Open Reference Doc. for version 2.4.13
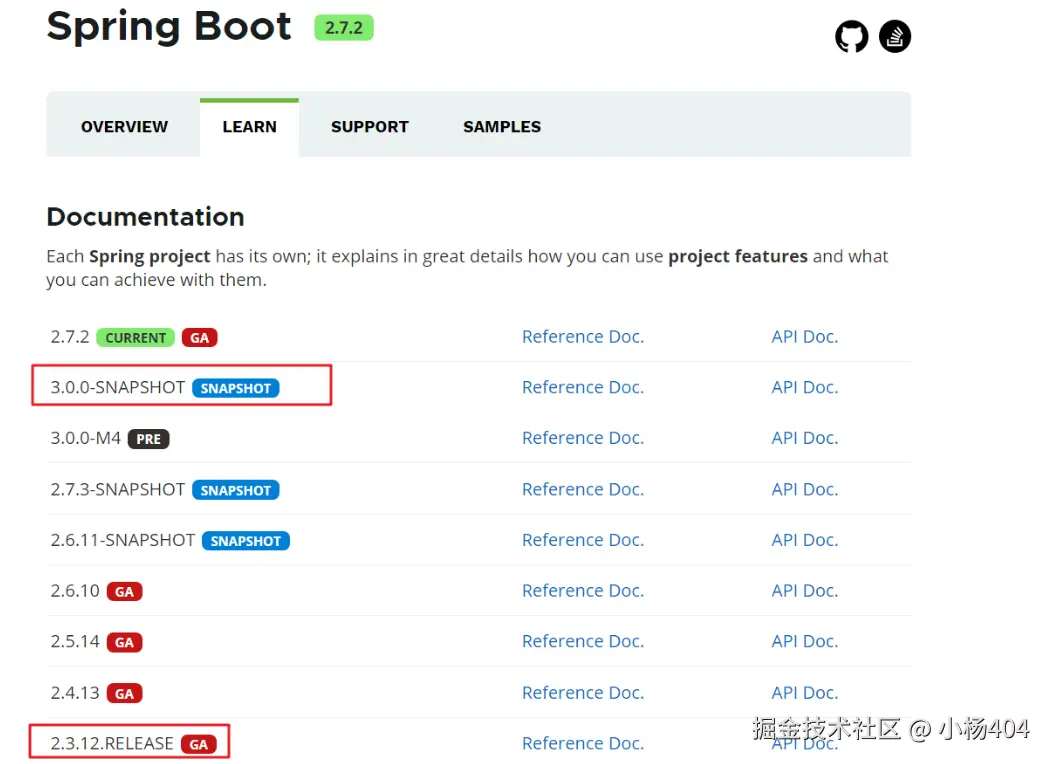 (x=582, y=692)
